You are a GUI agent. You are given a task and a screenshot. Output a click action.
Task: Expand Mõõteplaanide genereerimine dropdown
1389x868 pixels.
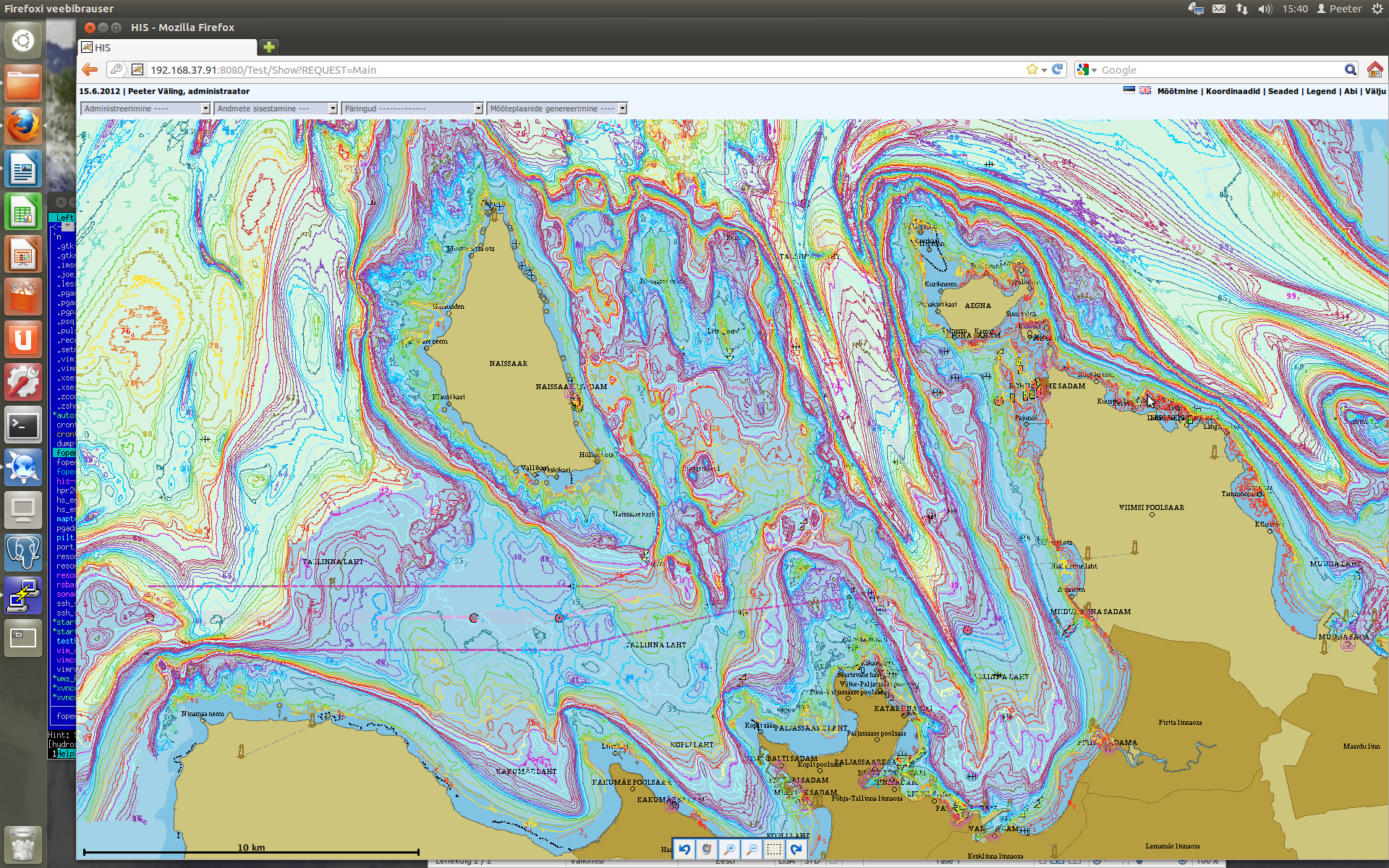(557, 109)
